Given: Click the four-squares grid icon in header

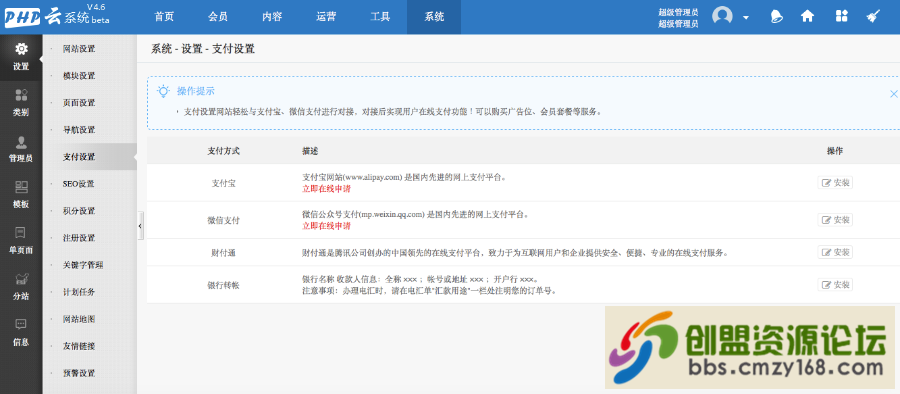Looking at the screenshot, I should 841,16.
